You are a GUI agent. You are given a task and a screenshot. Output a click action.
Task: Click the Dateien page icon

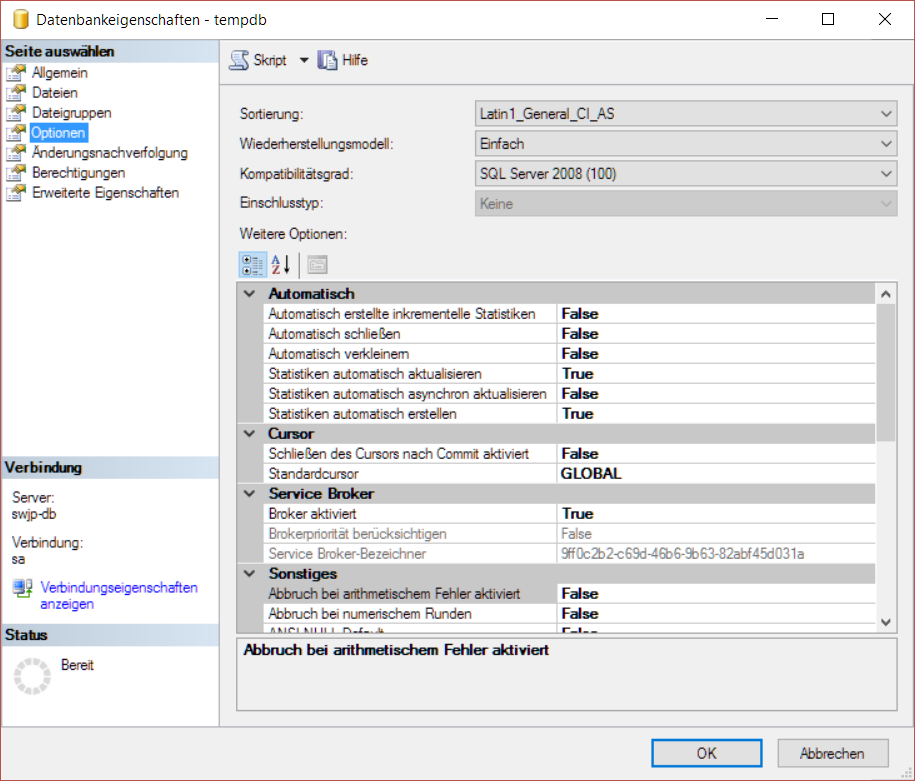point(15,93)
